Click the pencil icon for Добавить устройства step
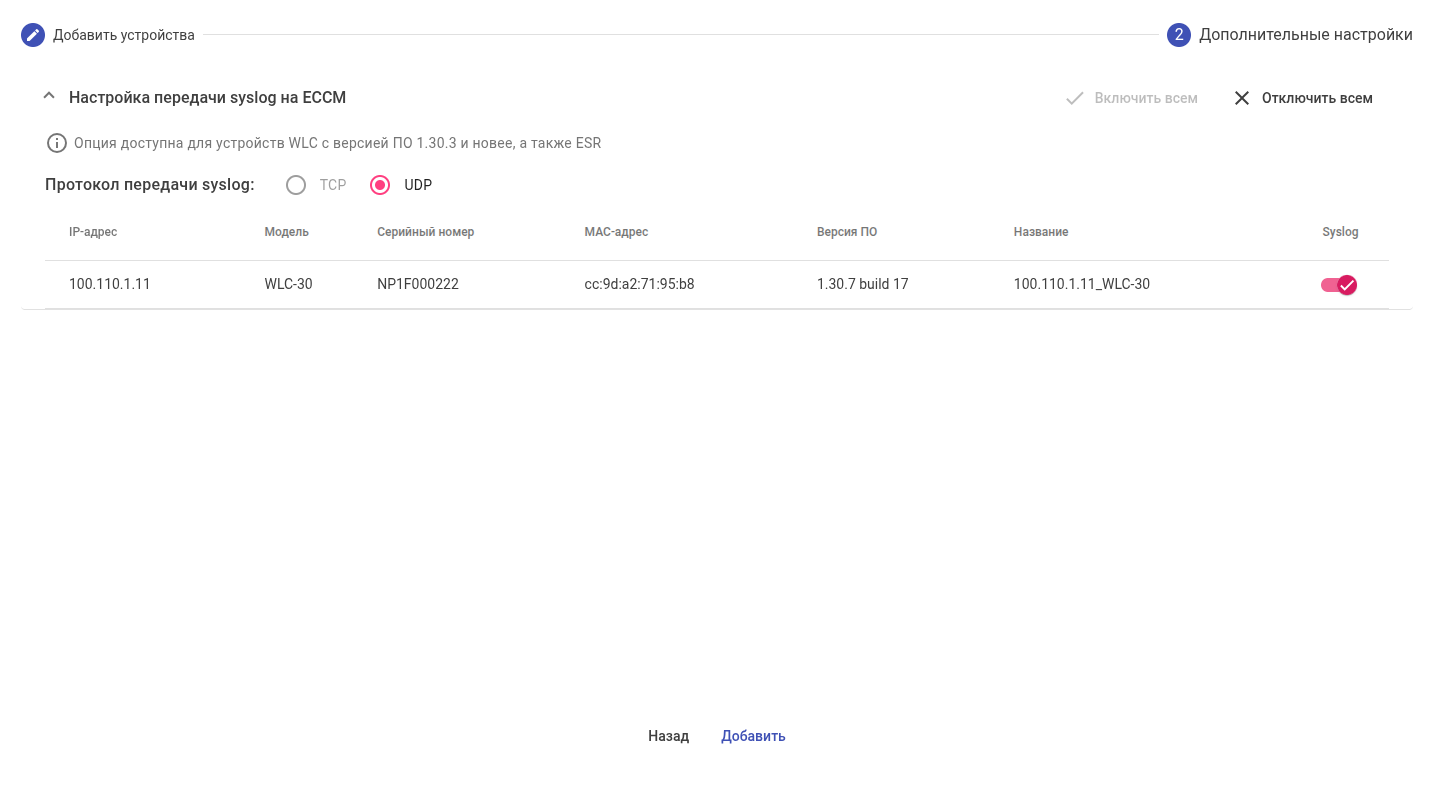This screenshot has width=1431, height=788. tap(33, 35)
